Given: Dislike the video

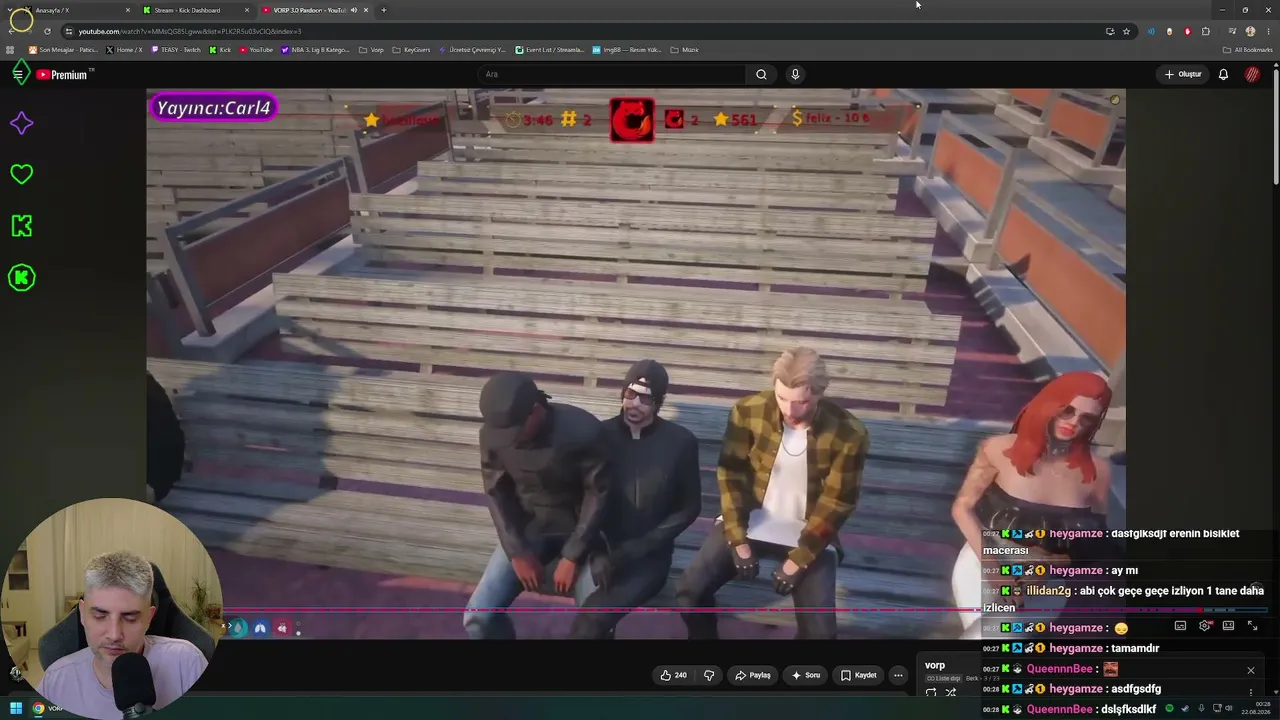Looking at the screenshot, I should click(709, 675).
